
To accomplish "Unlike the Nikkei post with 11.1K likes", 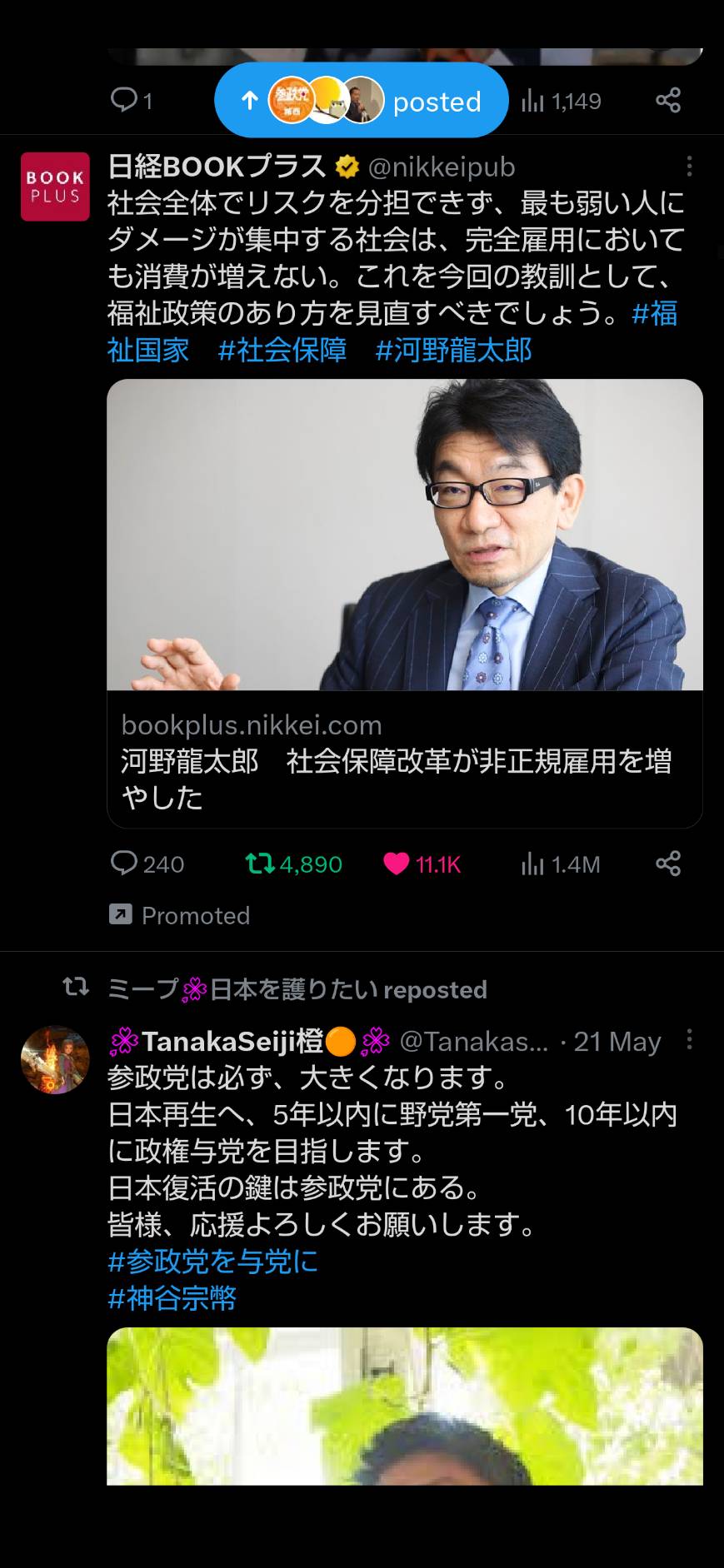I will coord(422,864).
